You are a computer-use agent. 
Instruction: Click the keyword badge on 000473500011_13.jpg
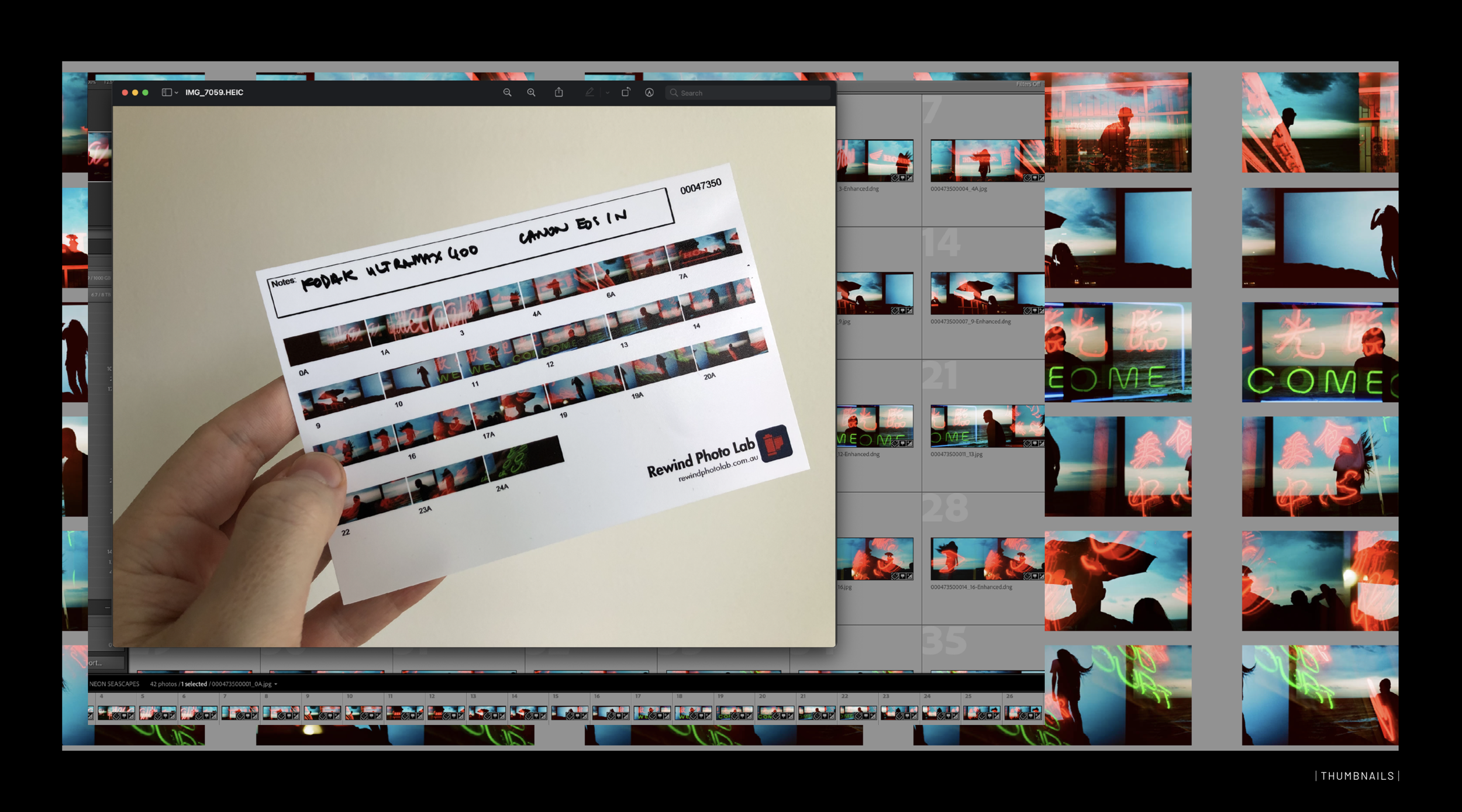[x=1027, y=443]
